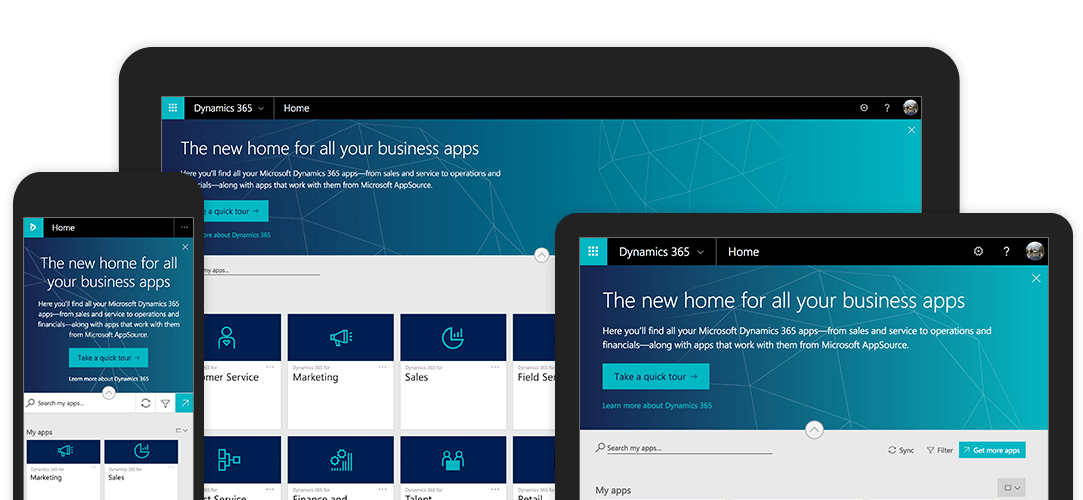
Task: Click the Sales tile name on the large back tablet
Action: (416, 378)
